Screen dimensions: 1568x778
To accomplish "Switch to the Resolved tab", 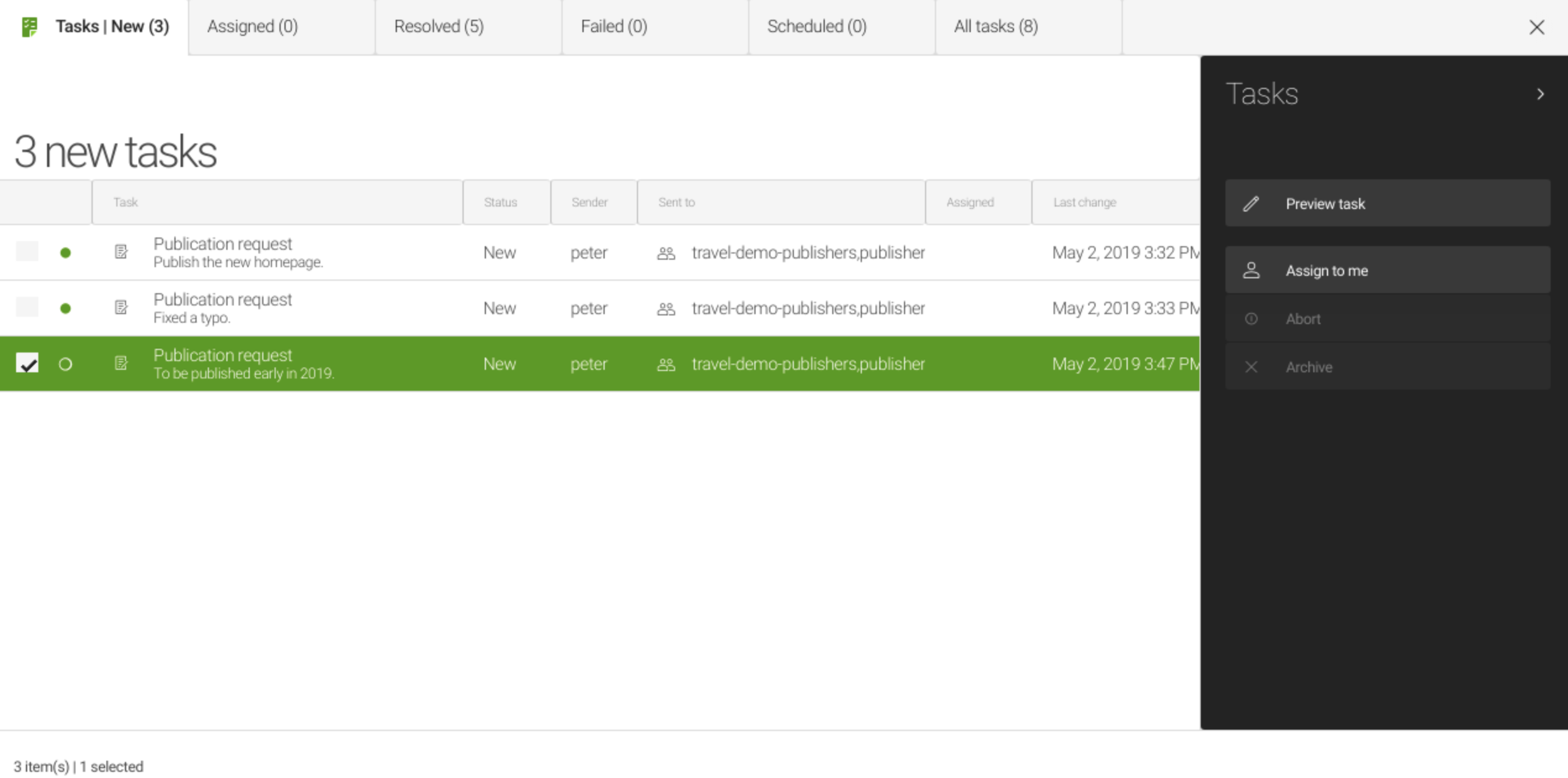I will click(438, 27).
